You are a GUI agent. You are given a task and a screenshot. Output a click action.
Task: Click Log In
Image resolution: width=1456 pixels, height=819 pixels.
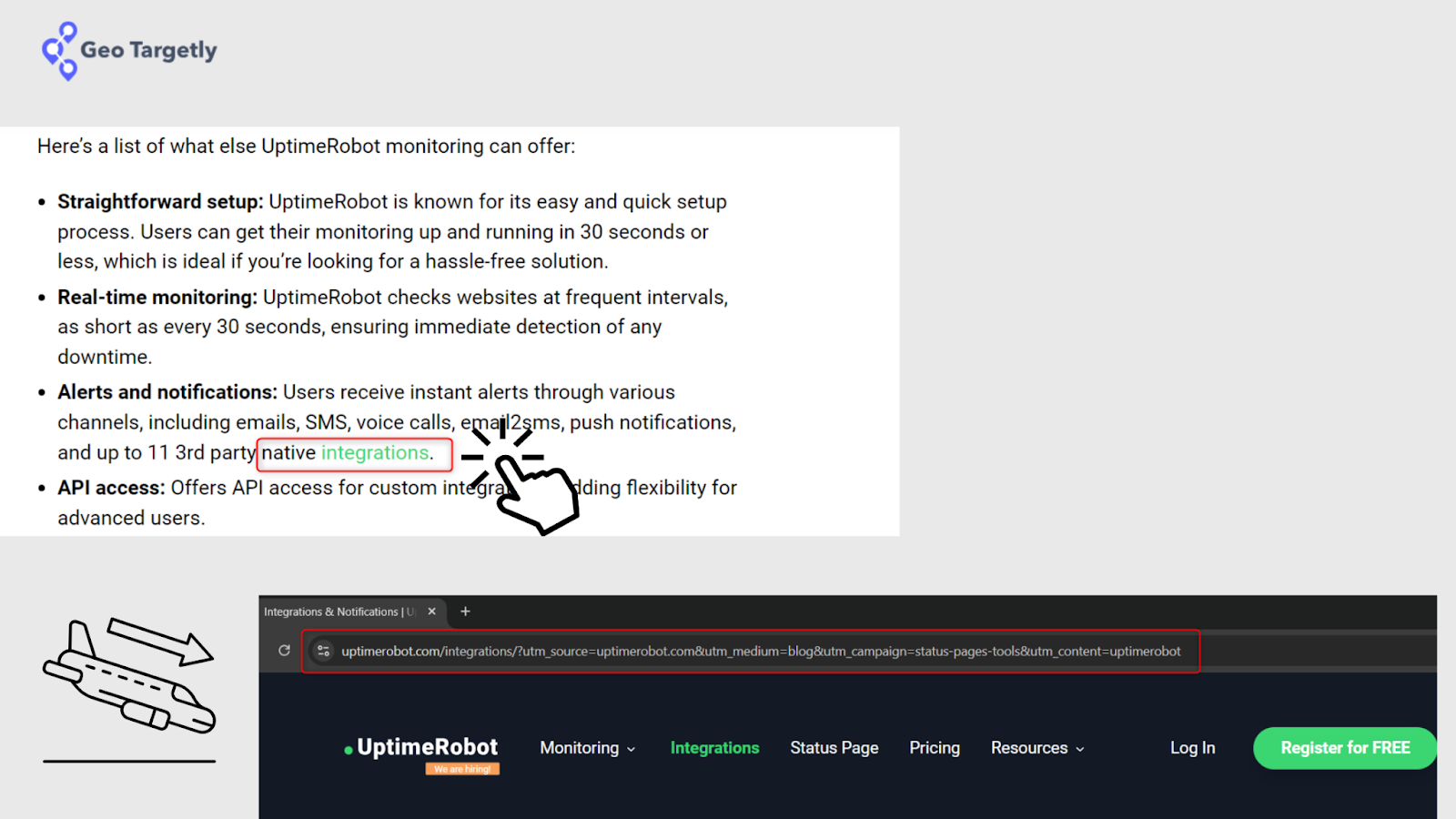1192,748
